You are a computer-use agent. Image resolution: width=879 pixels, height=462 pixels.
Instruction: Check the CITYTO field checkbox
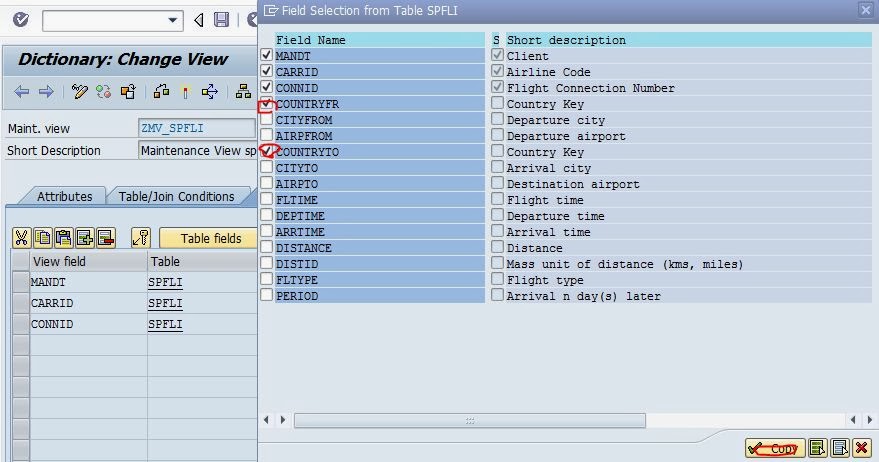coord(266,167)
